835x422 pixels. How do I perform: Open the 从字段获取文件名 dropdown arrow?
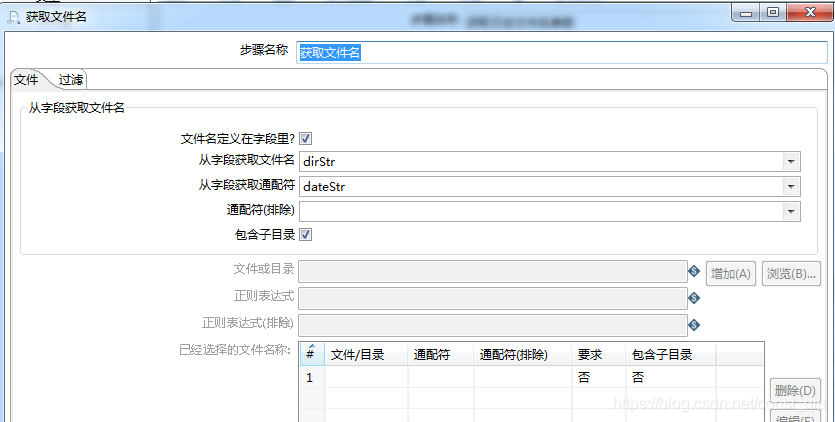click(x=791, y=161)
